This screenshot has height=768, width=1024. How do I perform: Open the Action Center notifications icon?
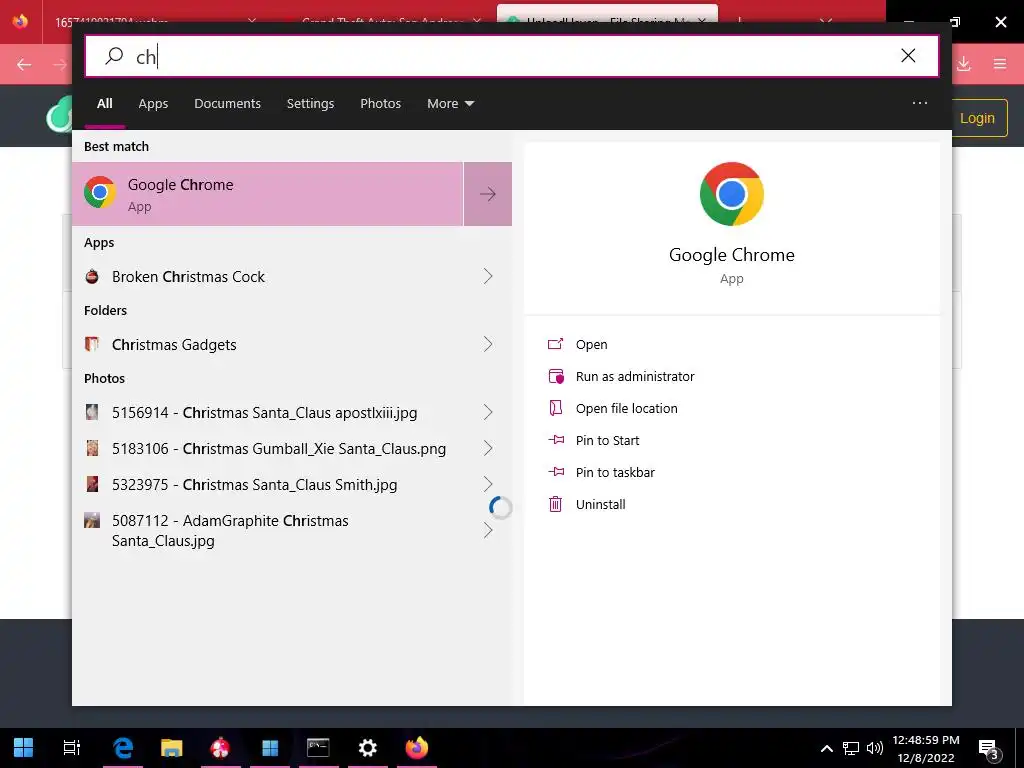pos(989,748)
